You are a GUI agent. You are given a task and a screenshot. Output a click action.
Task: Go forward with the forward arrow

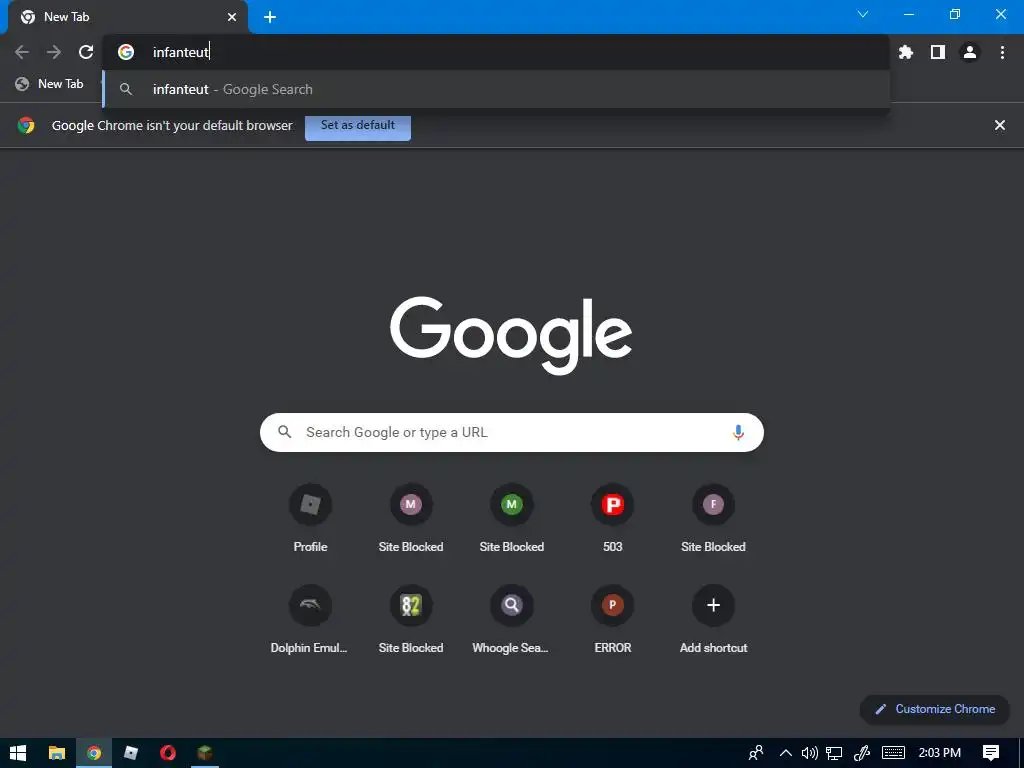[x=54, y=52]
